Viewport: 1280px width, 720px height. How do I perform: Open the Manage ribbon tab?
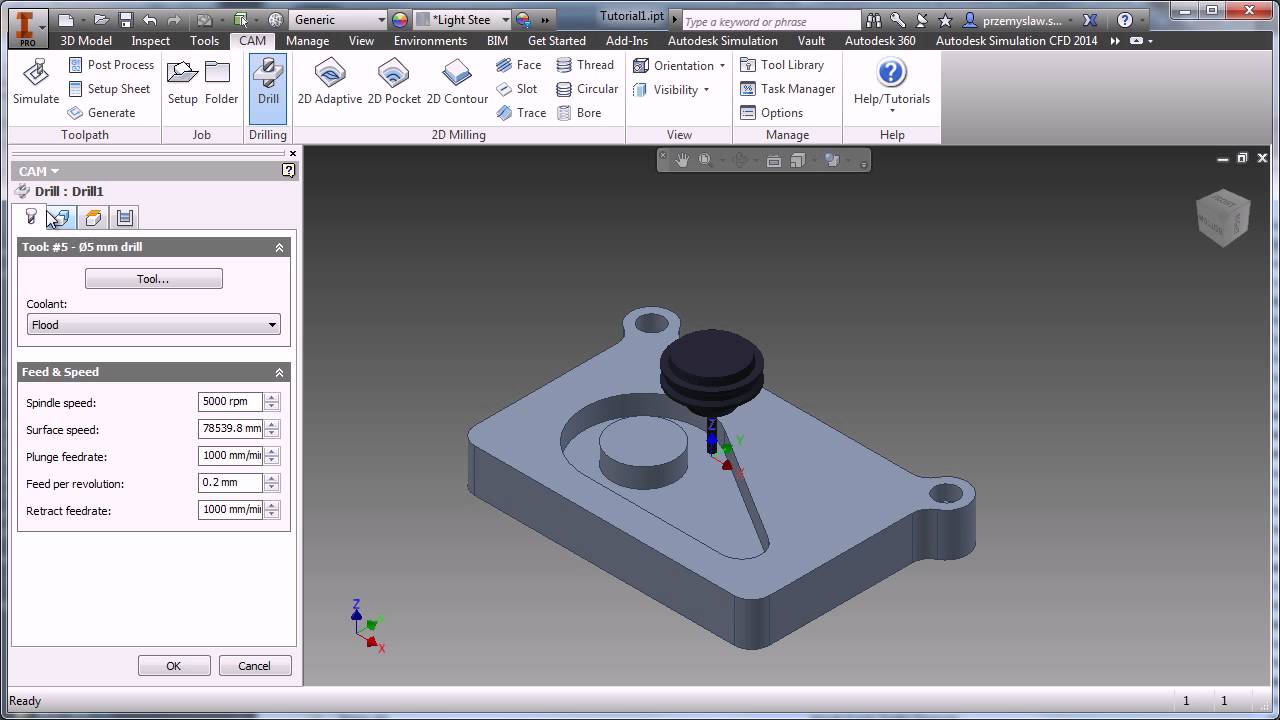(307, 40)
